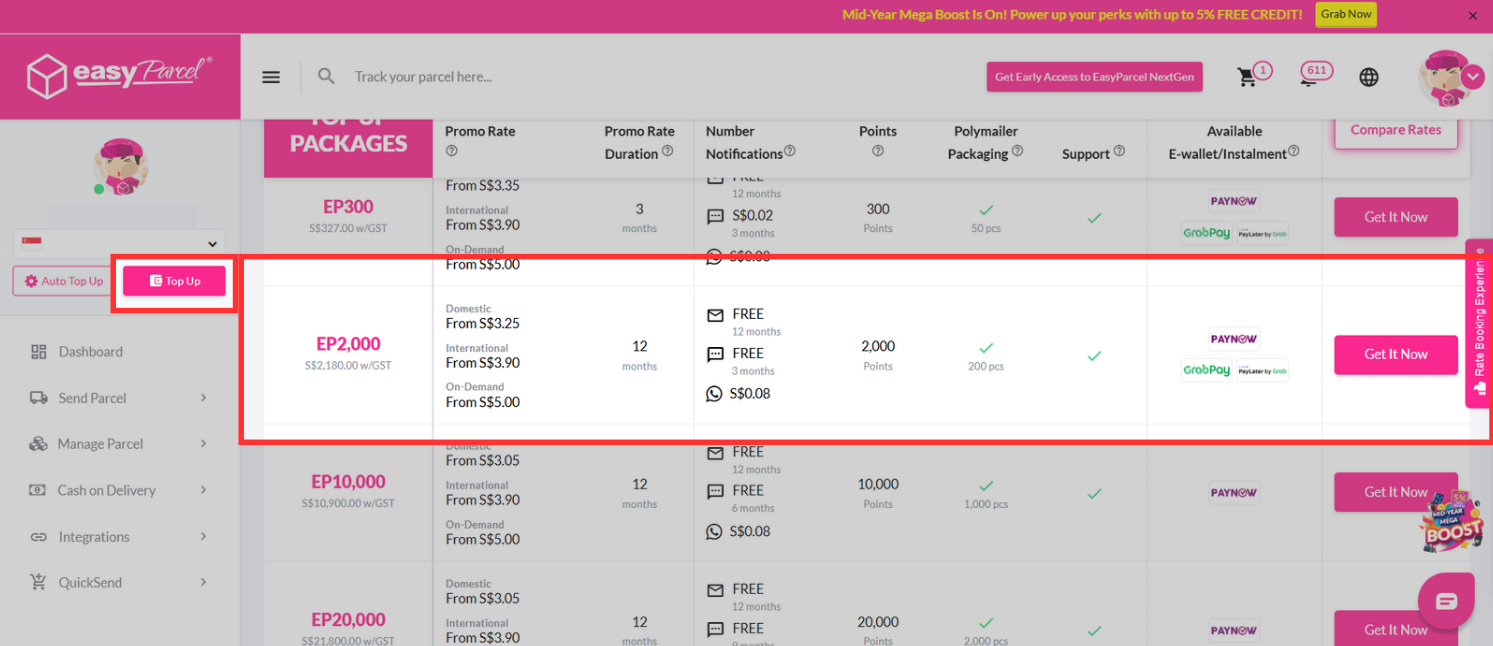
Task: Expand Send Parcel chevron arrow
Action: tap(203, 398)
